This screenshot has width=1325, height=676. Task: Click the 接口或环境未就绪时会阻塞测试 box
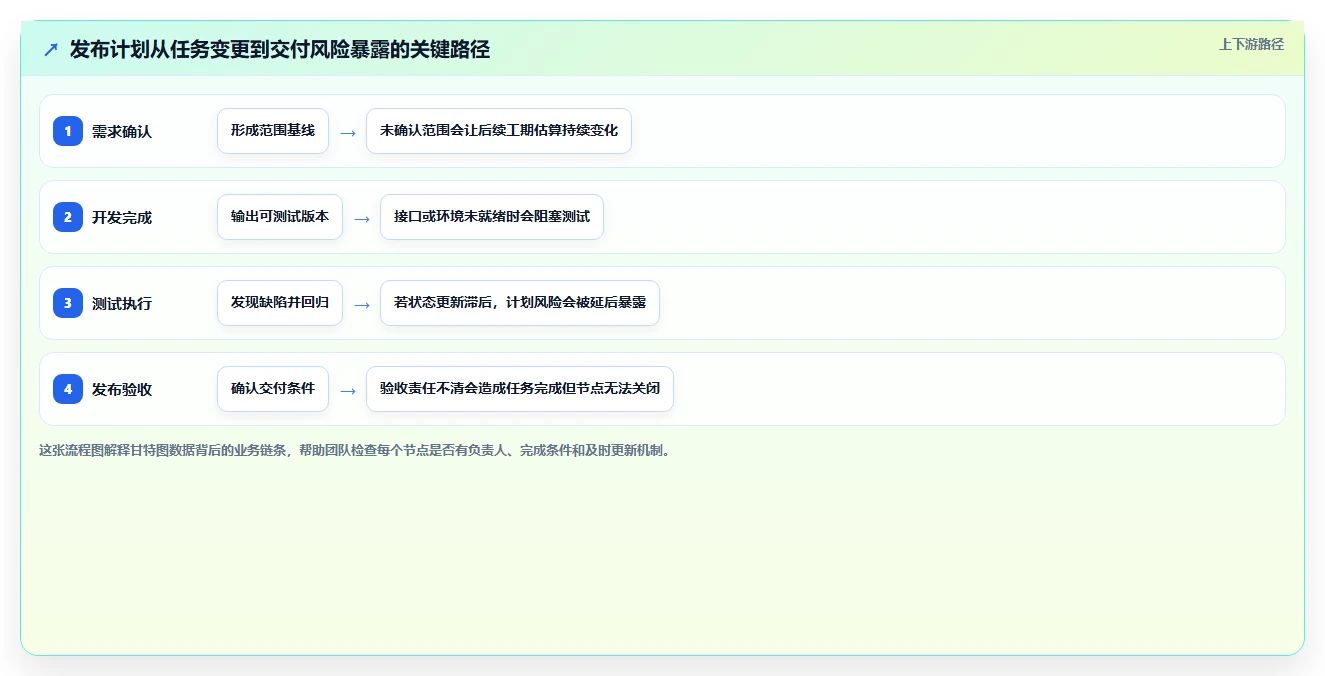point(492,217)
